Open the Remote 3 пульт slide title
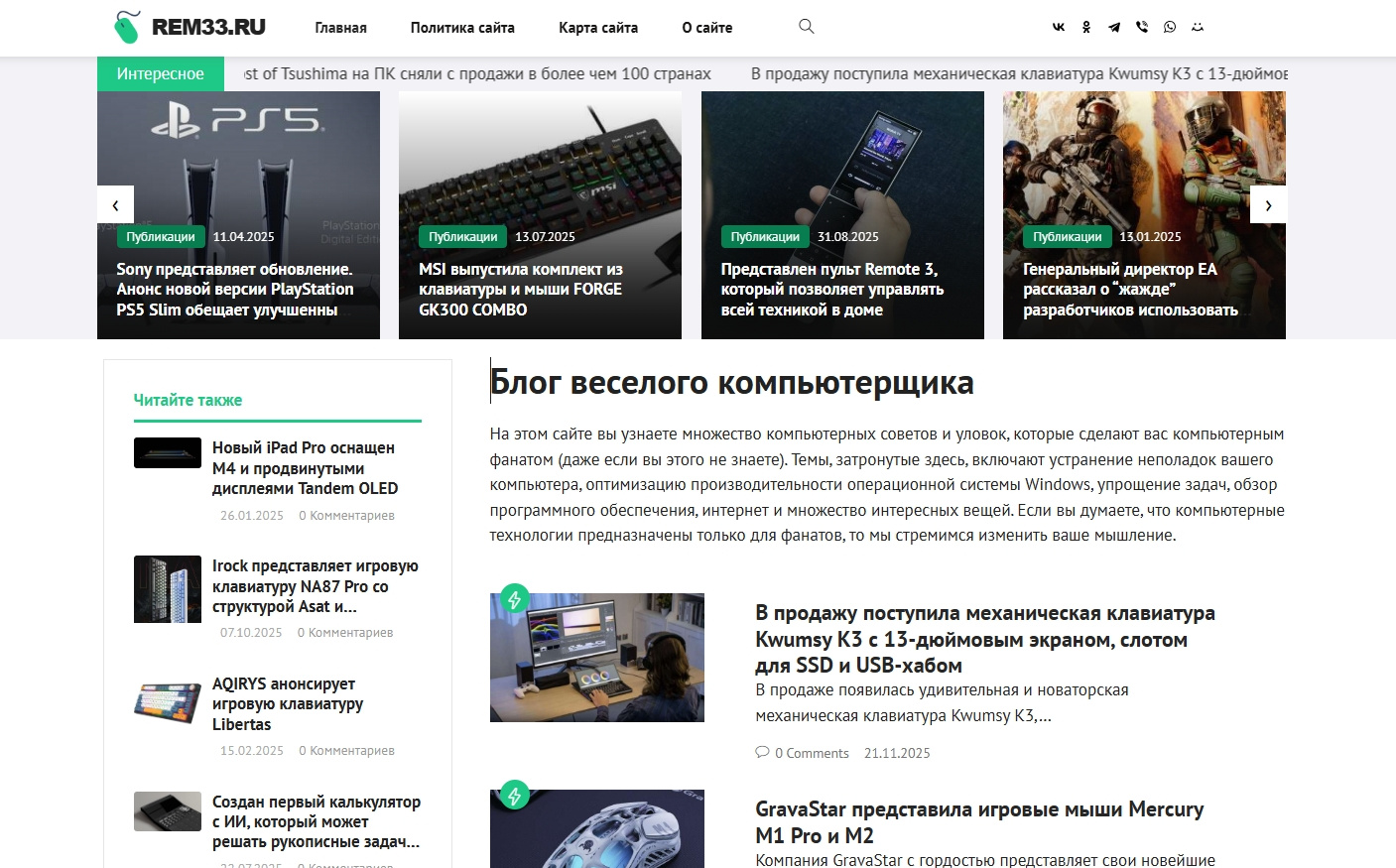 [x=832, y=290]
